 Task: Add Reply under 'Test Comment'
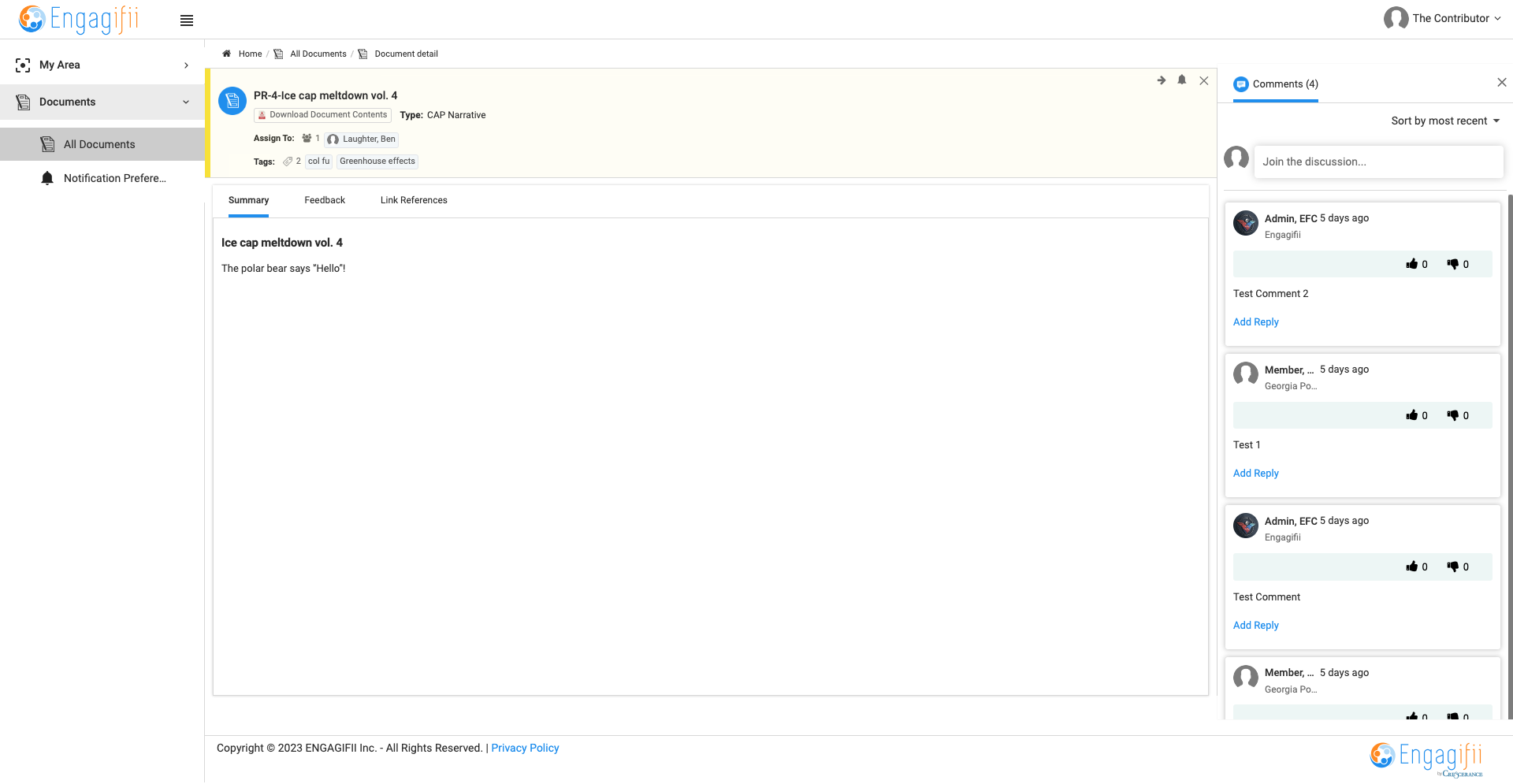coord(1256,625)
